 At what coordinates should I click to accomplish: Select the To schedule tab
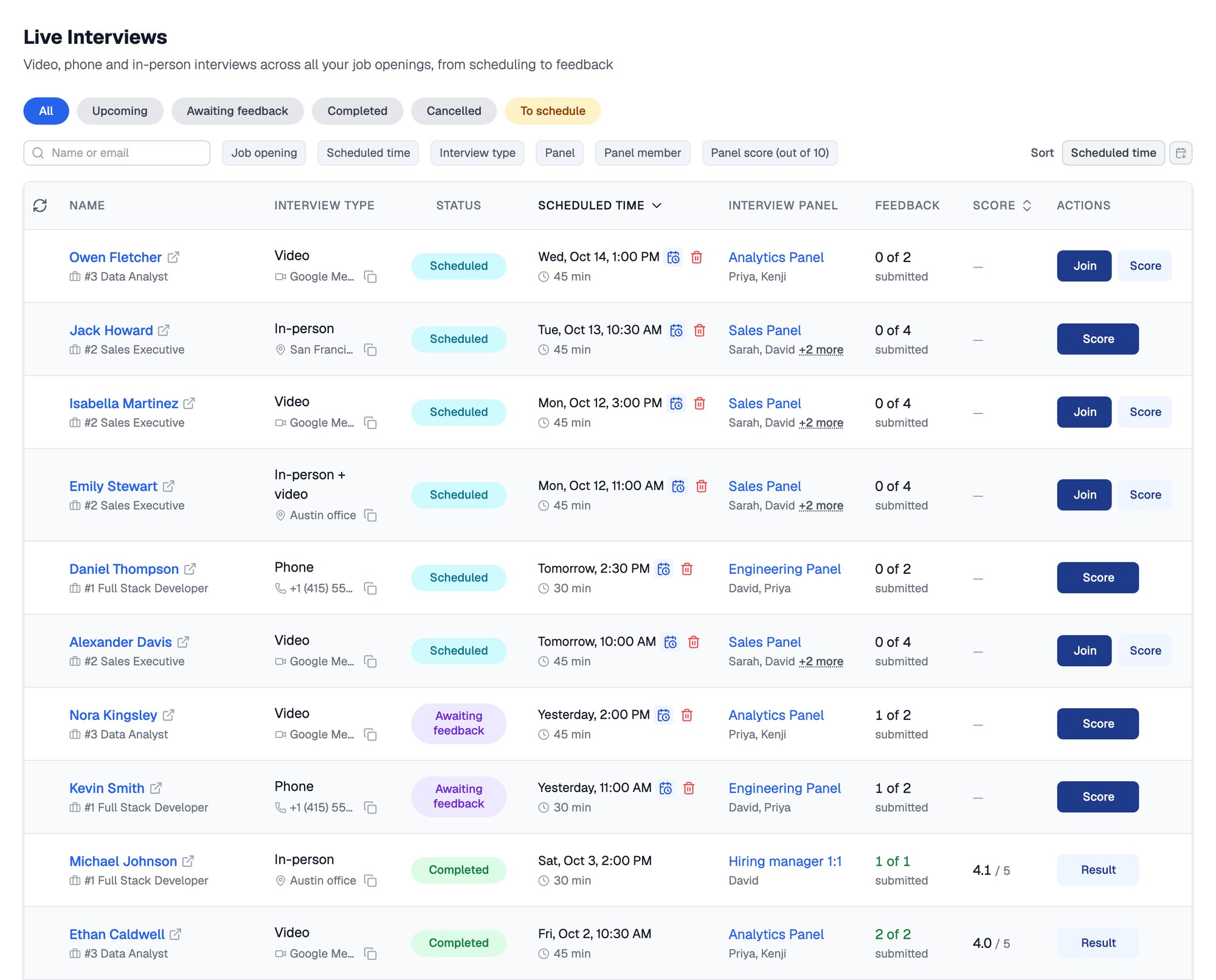coord(553,111)
